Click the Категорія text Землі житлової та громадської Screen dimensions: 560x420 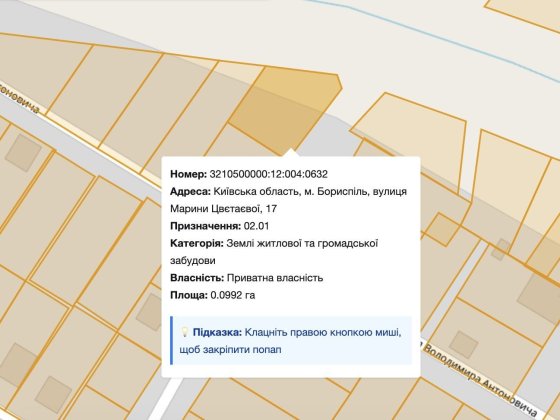302,244
